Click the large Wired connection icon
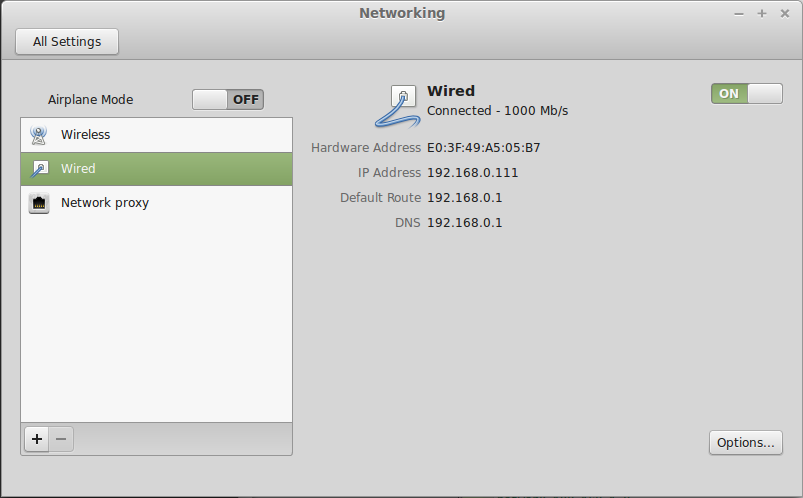 [x=397, y=106]
